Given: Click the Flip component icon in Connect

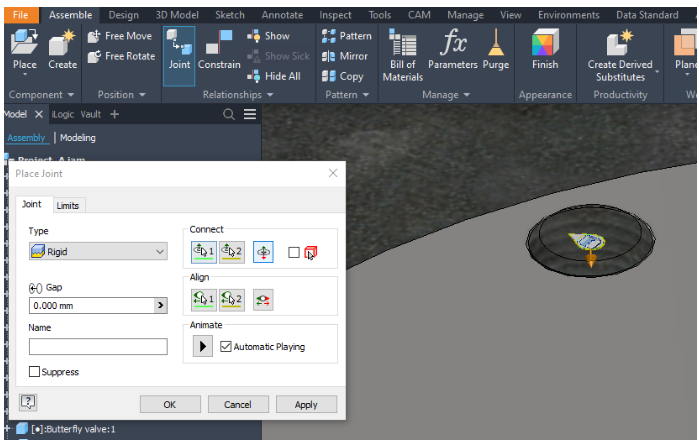Looking at the screenshot, I should [x=263, y=252].
